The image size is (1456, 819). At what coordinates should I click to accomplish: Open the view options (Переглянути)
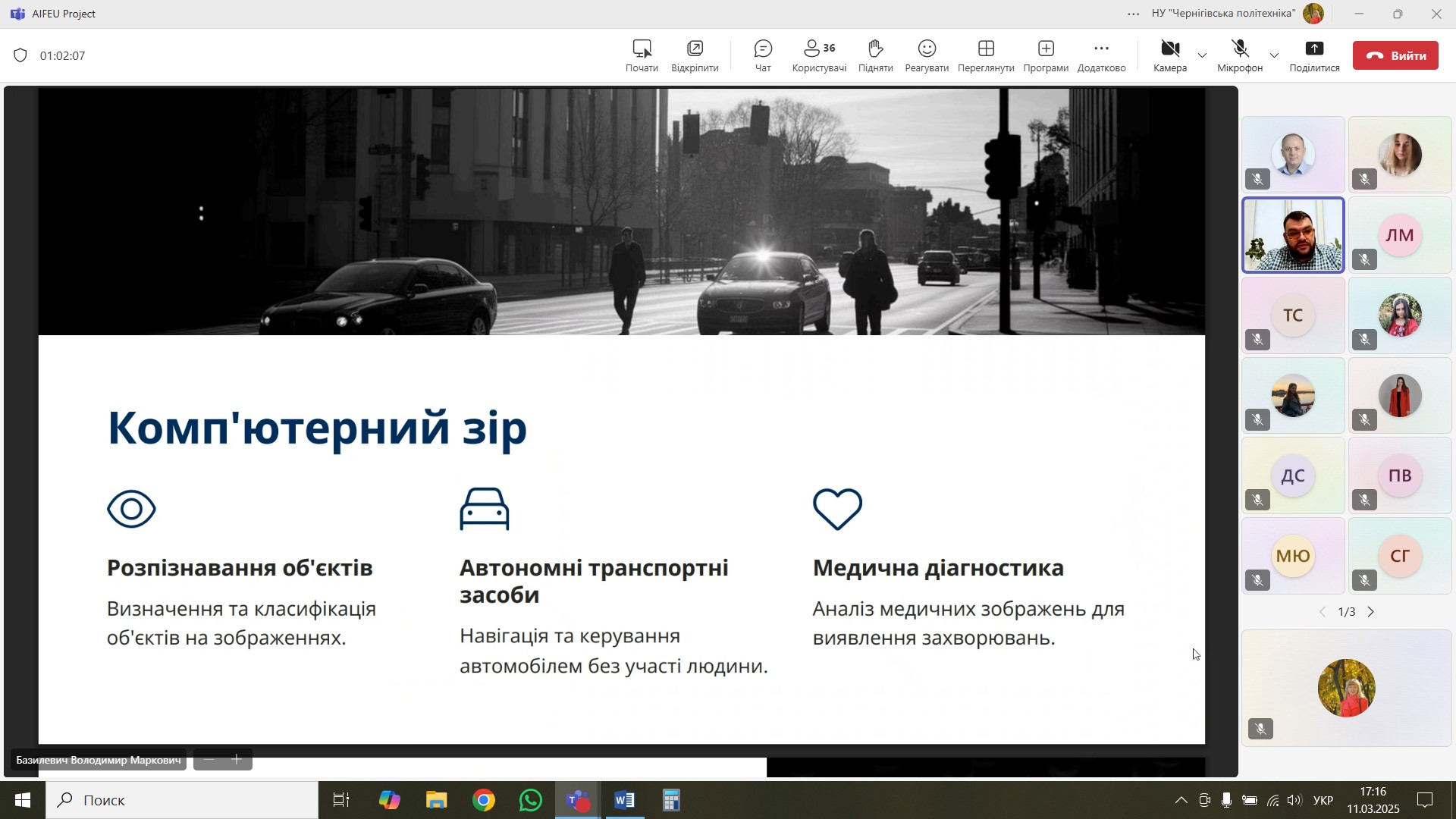point(986,55)
